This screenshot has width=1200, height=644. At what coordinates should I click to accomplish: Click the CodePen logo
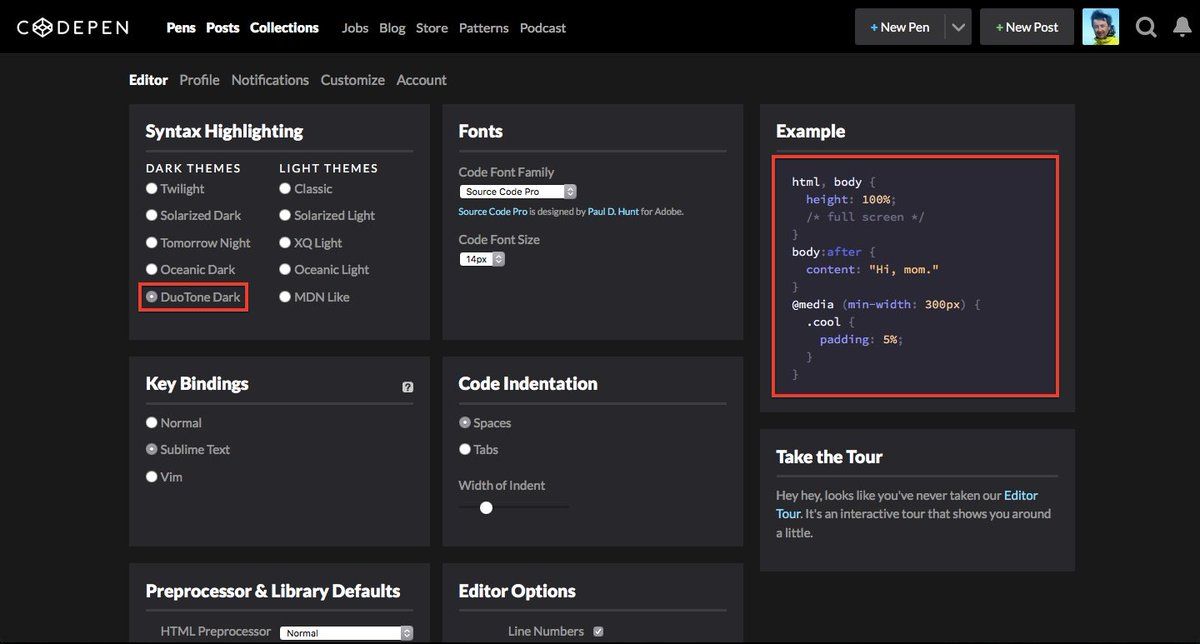point(72,27)
